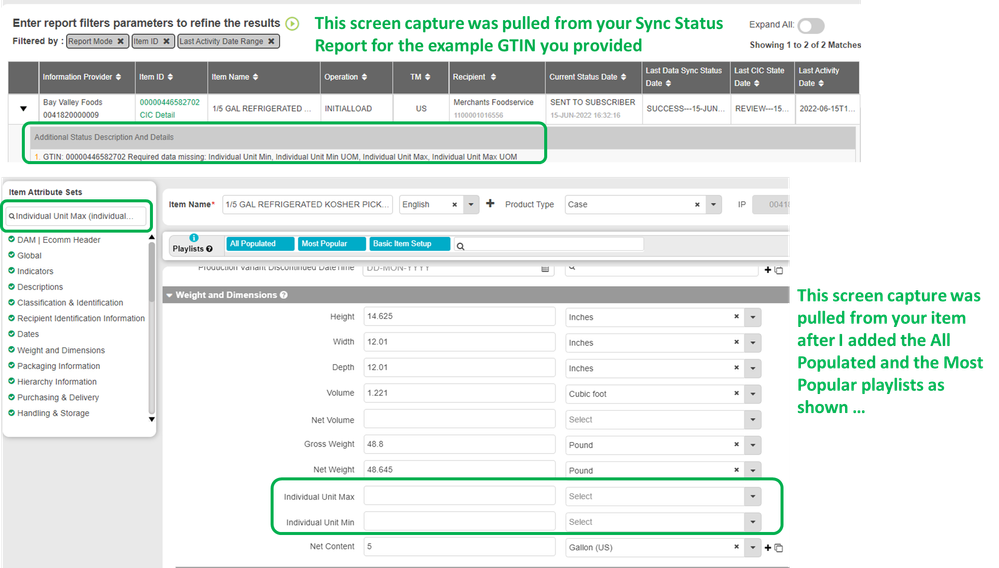Click the Item Name text field

(x=307, y=204)
